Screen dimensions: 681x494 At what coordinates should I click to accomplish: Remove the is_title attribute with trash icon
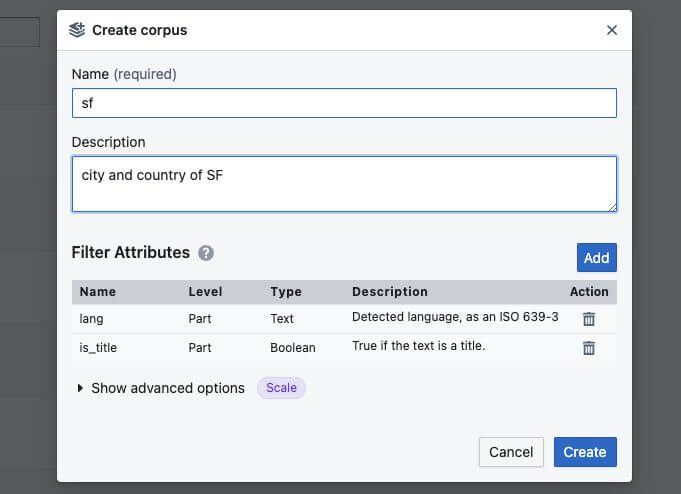tap(589, 348)
